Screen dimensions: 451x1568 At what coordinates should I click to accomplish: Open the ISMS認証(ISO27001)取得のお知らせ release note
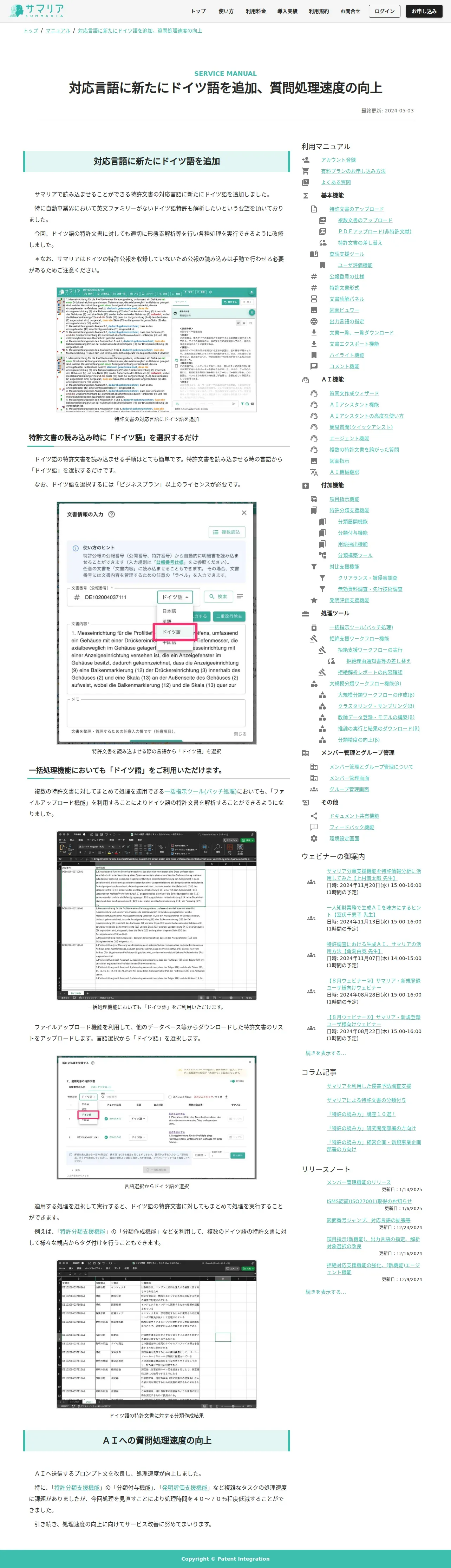point(369,1202)
